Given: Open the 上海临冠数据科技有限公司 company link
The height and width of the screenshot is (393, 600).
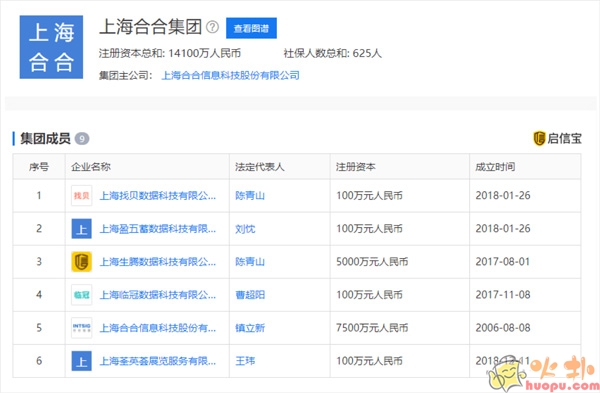Looking at the screenshot, I should [x=158, y=295].
